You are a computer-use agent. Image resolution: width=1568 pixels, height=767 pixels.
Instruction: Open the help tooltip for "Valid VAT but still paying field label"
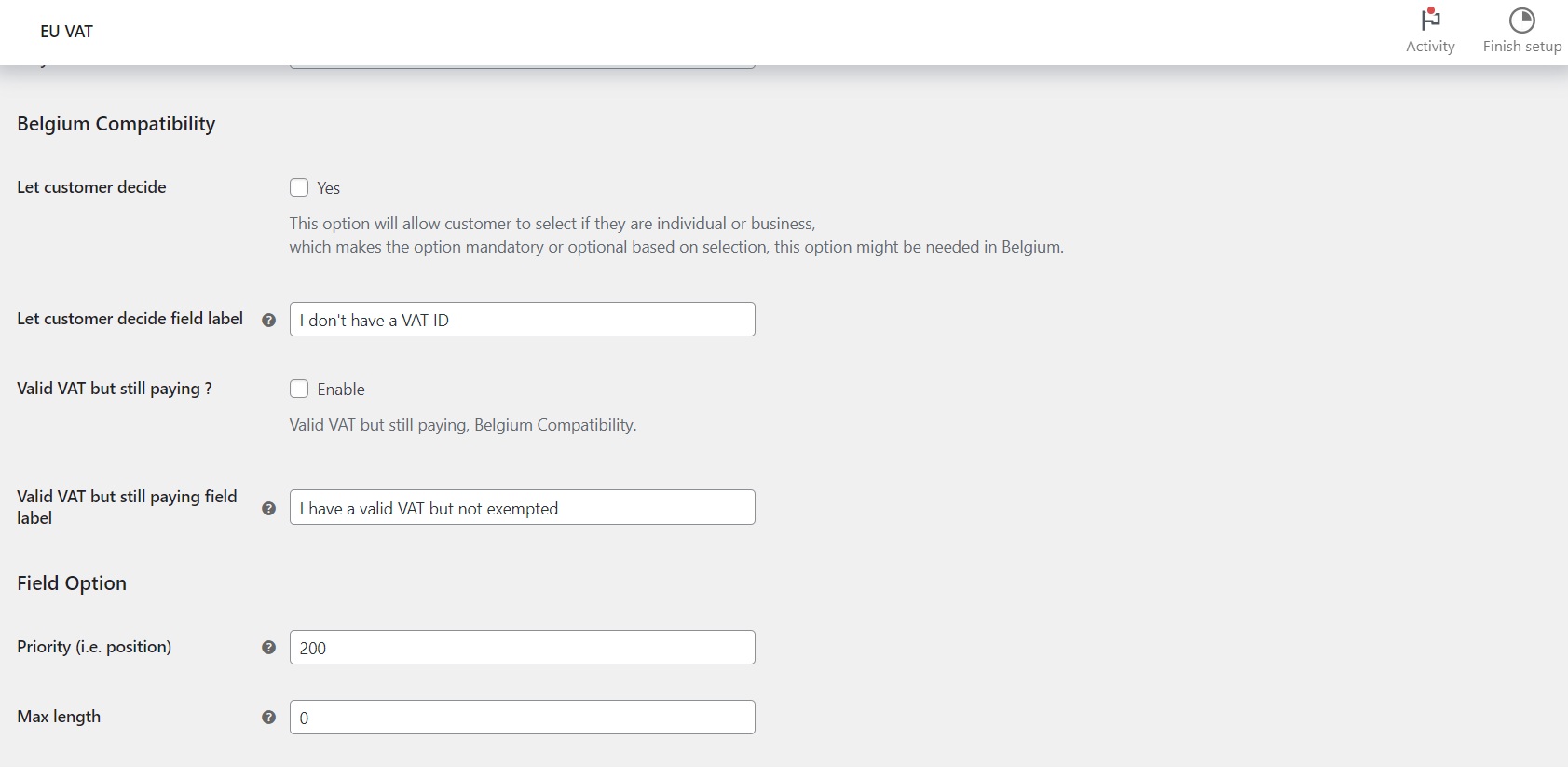point(268,507)
